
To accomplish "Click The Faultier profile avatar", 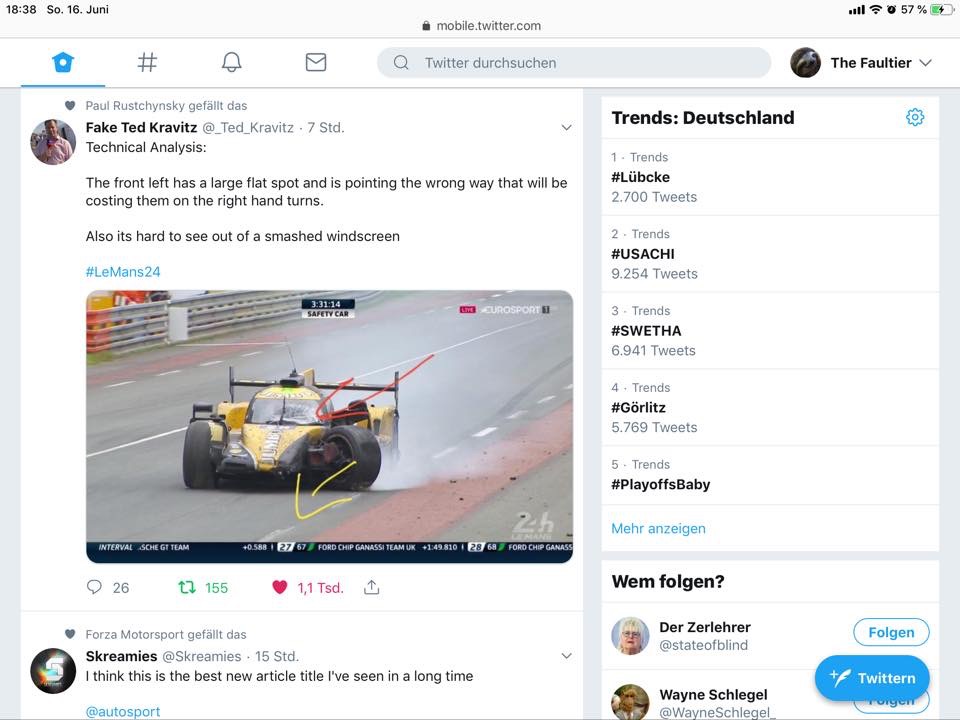I will 805,62.
